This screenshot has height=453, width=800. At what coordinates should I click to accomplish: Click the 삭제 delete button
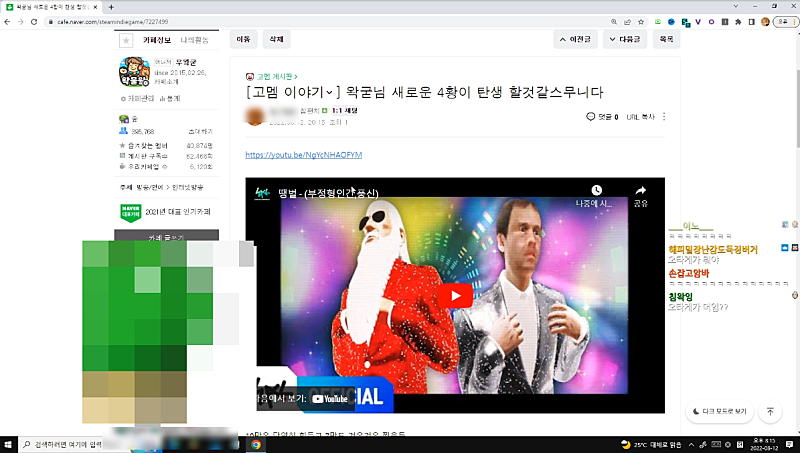277,39
